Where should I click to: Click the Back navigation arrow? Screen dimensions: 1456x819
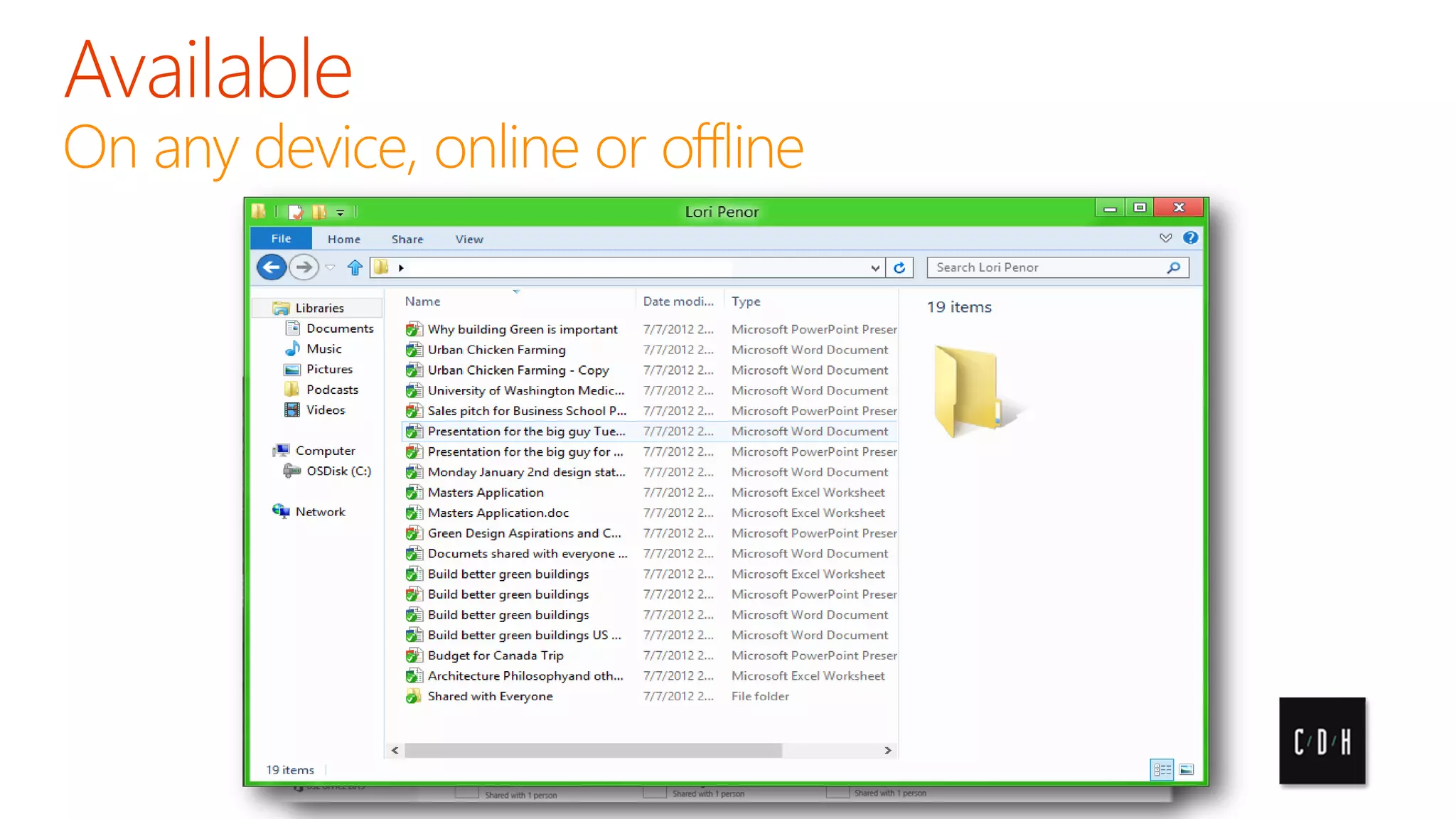coord(271,267)
